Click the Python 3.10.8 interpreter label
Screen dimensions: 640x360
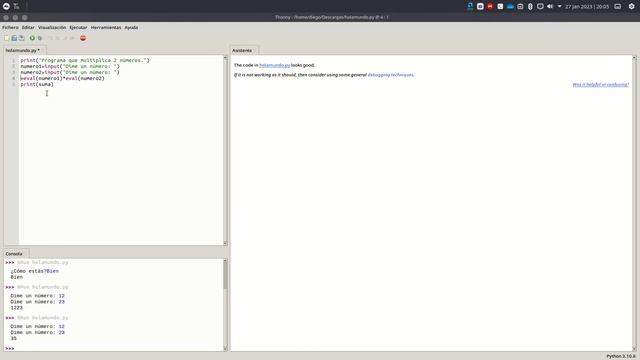click(620, 356)
